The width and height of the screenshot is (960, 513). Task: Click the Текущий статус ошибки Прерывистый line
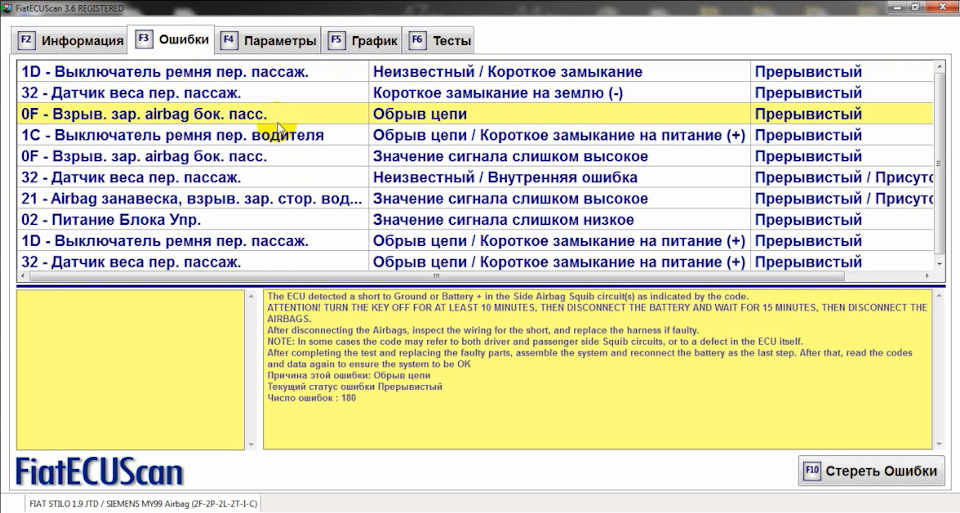click(354, 387)
